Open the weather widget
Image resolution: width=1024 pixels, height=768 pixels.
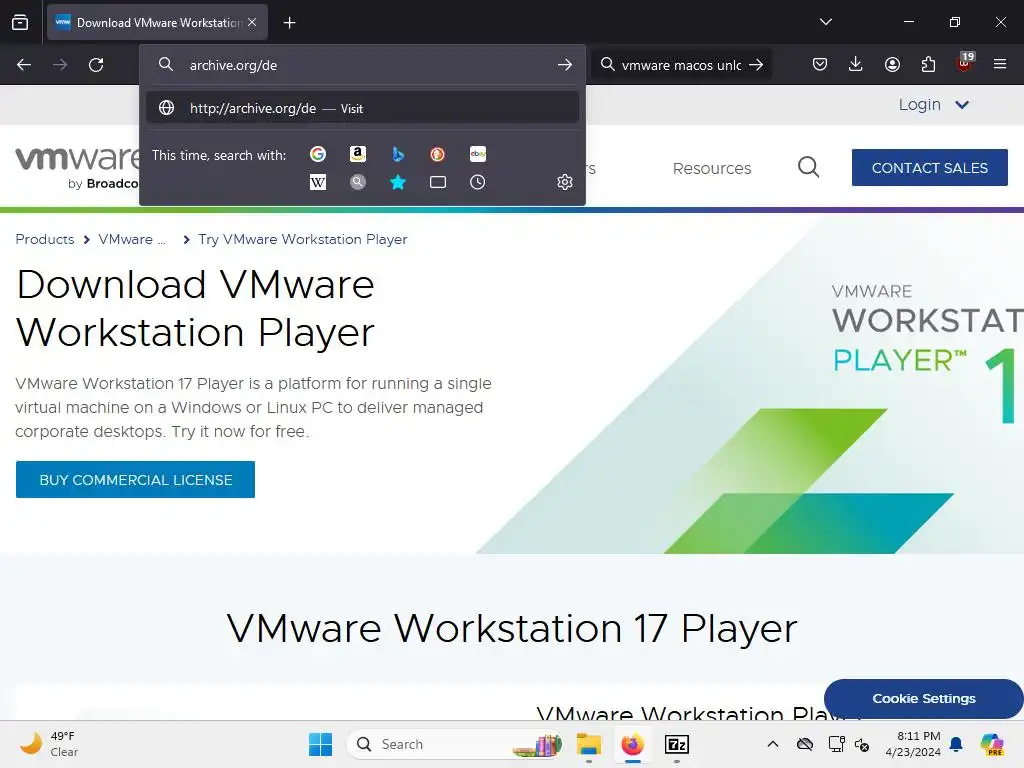point(48,744)
